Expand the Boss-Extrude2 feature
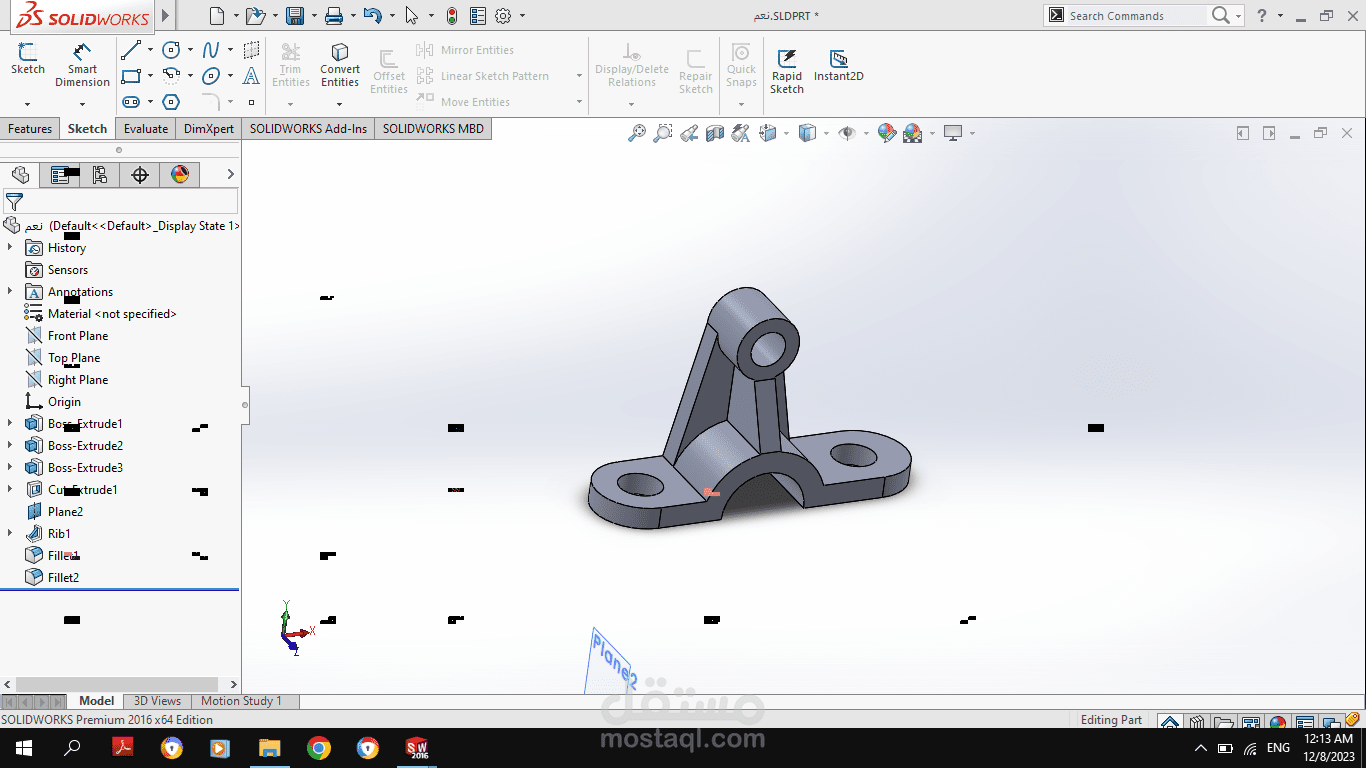This screenshot has width=1366, height=768. click(x=10, y=446)
